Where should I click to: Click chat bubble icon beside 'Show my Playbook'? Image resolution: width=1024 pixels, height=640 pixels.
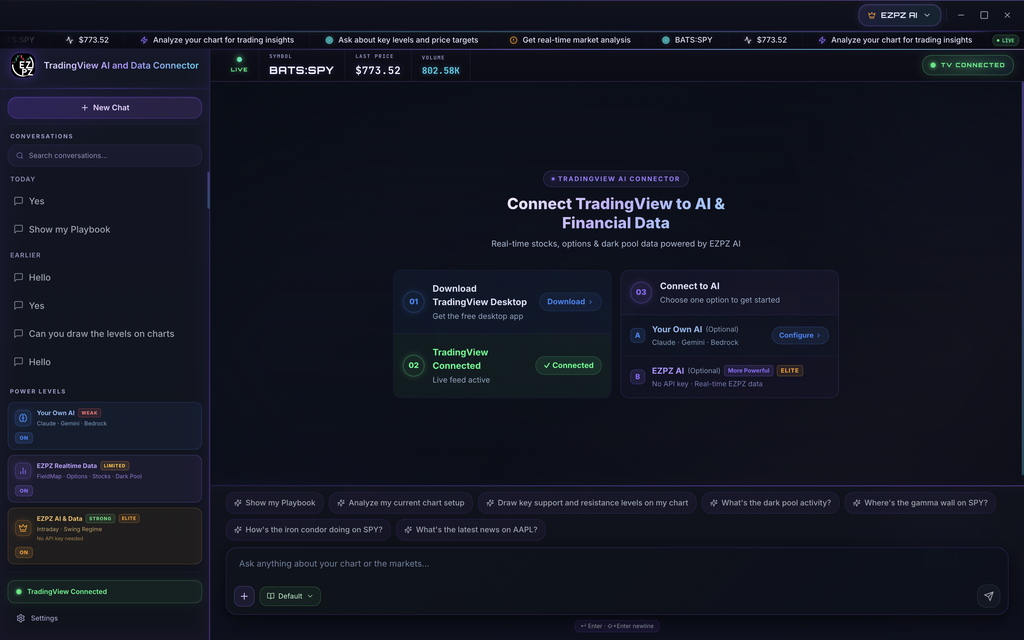coord(18,229)
